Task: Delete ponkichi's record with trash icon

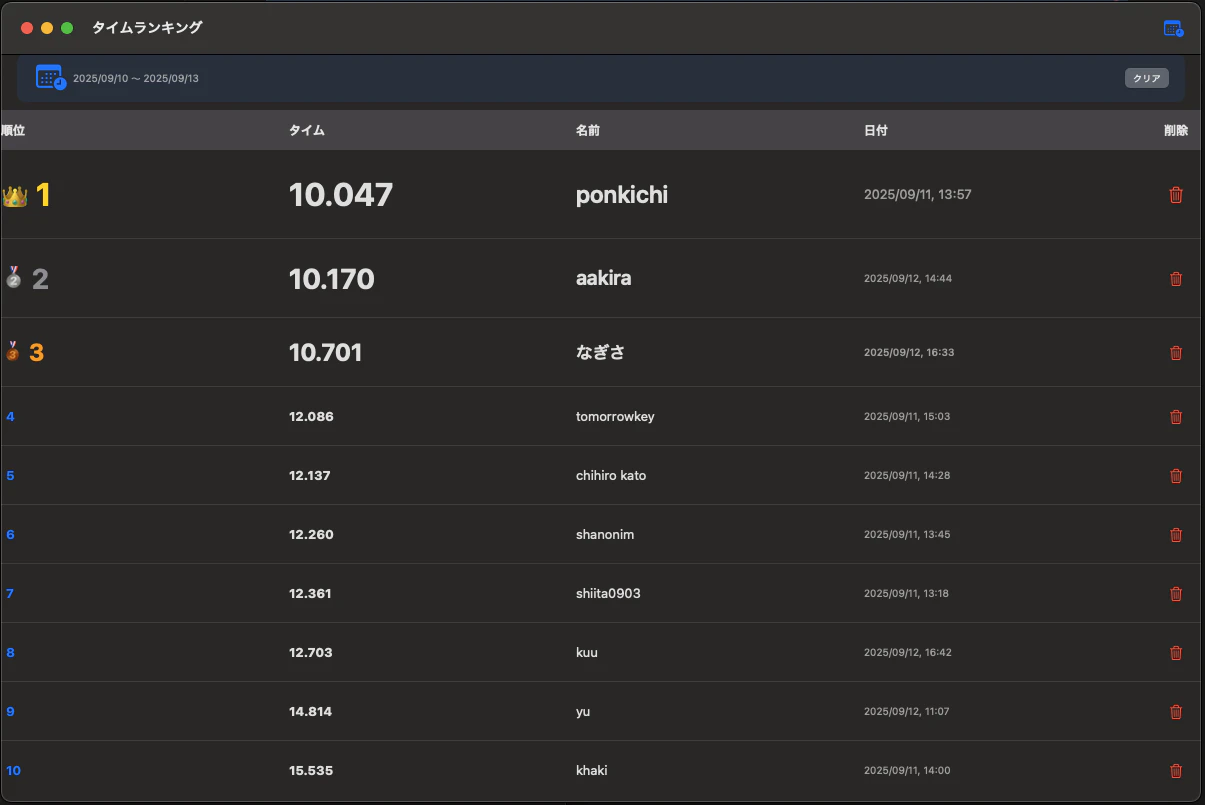Action: coord(1176,195)
